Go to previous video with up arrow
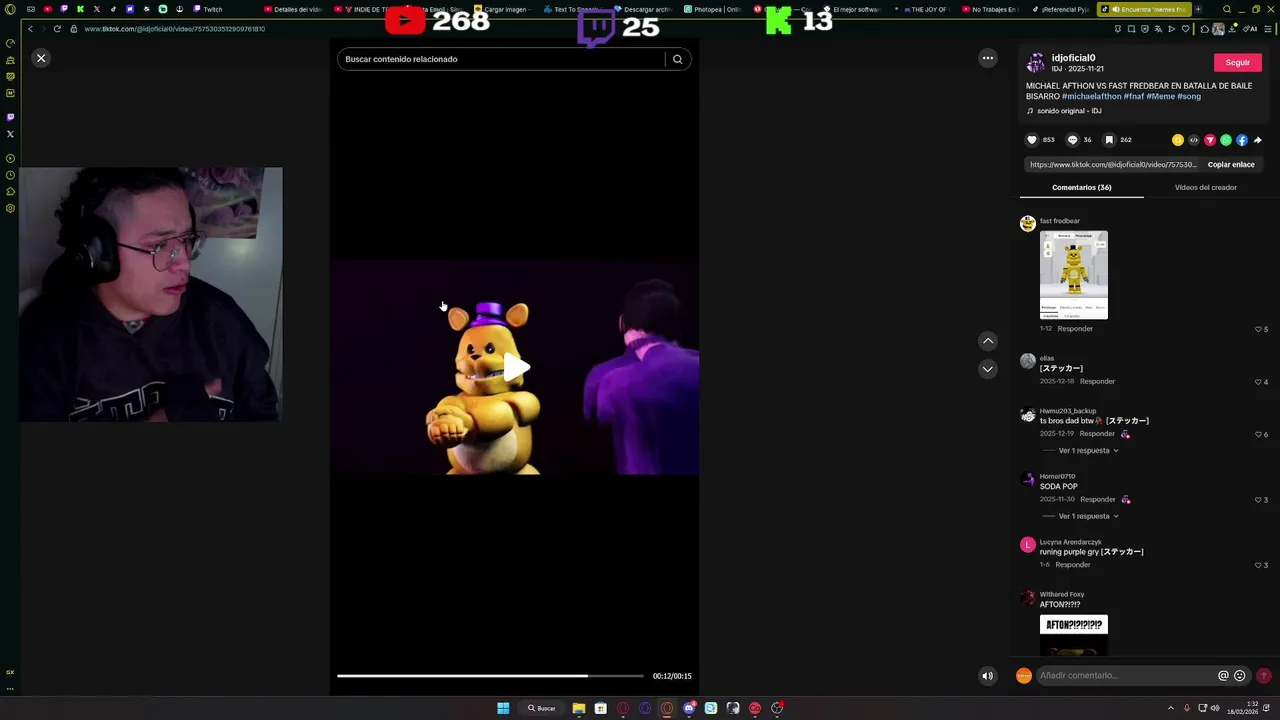Viewport: 1280px width, 720px height. pyautogui.click(x=988, y=341)
